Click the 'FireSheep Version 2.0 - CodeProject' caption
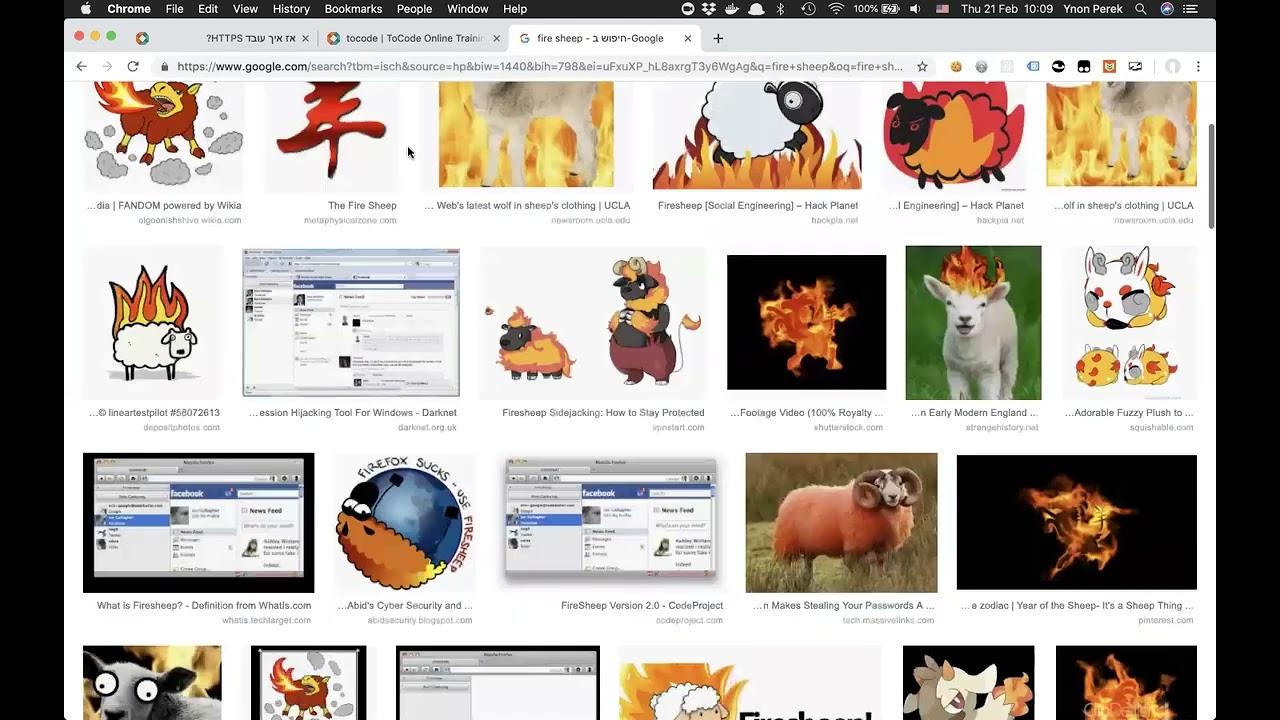This screenshot has height=720, width=1280. 642,605
